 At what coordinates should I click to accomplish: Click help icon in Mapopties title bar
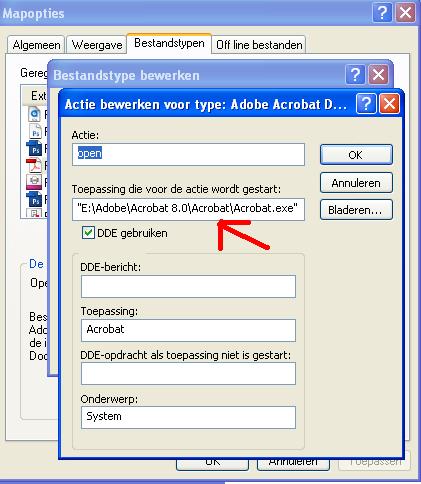tap(382, 13)
